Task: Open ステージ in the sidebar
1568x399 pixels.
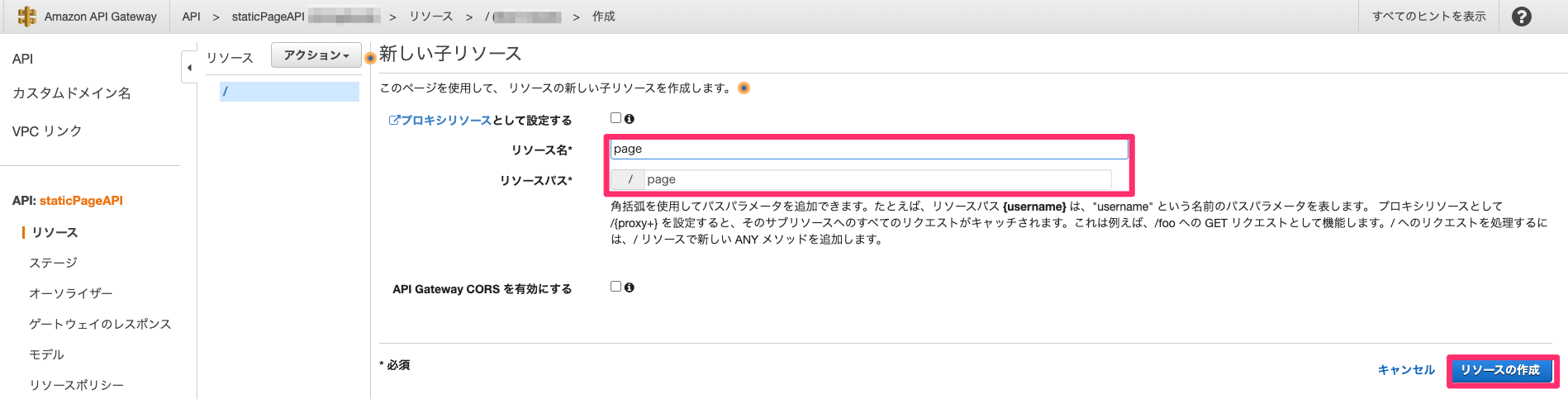Action: pos(54,263)
